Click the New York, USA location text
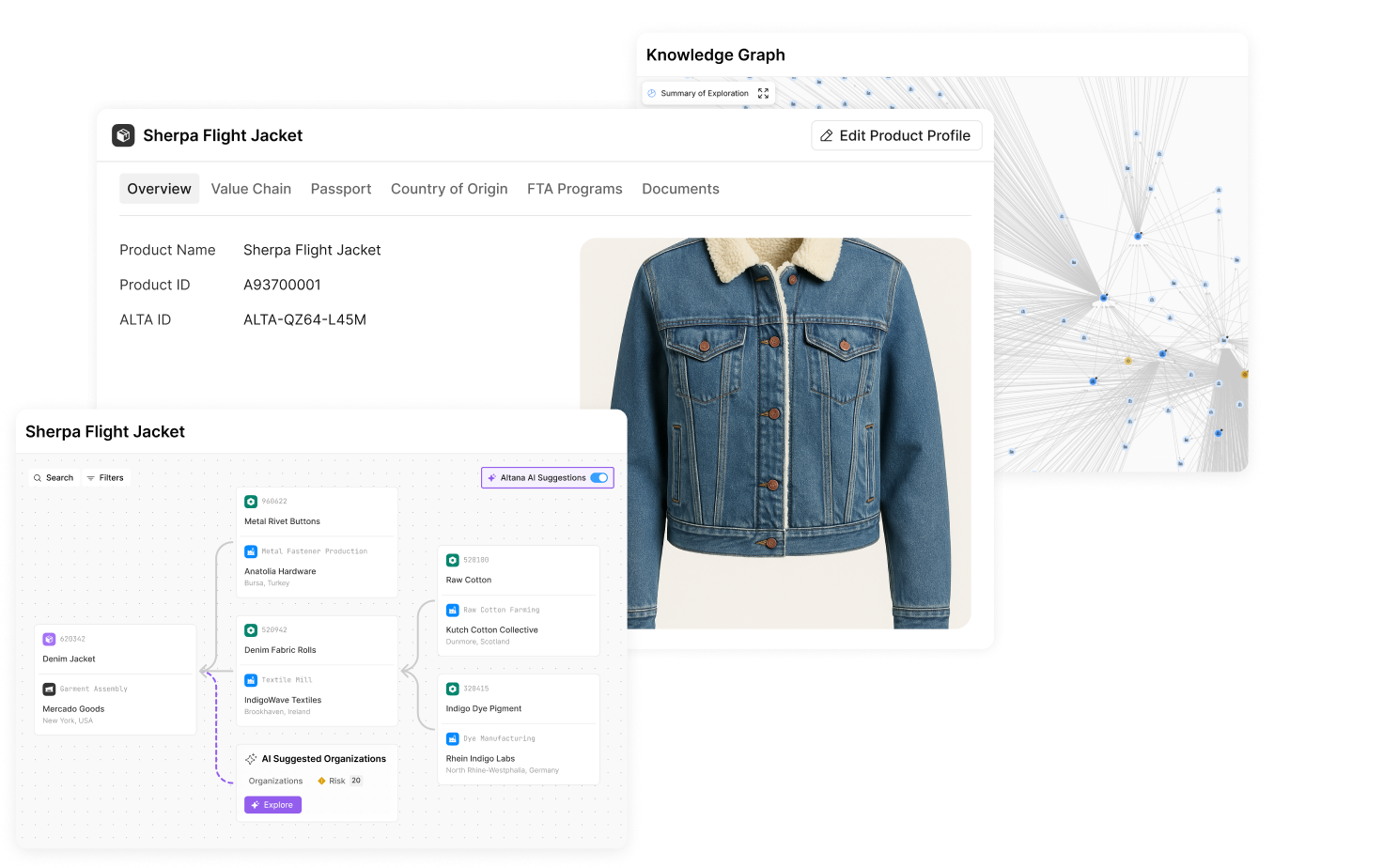1383x868 pixels. click(x=68, y=721)
